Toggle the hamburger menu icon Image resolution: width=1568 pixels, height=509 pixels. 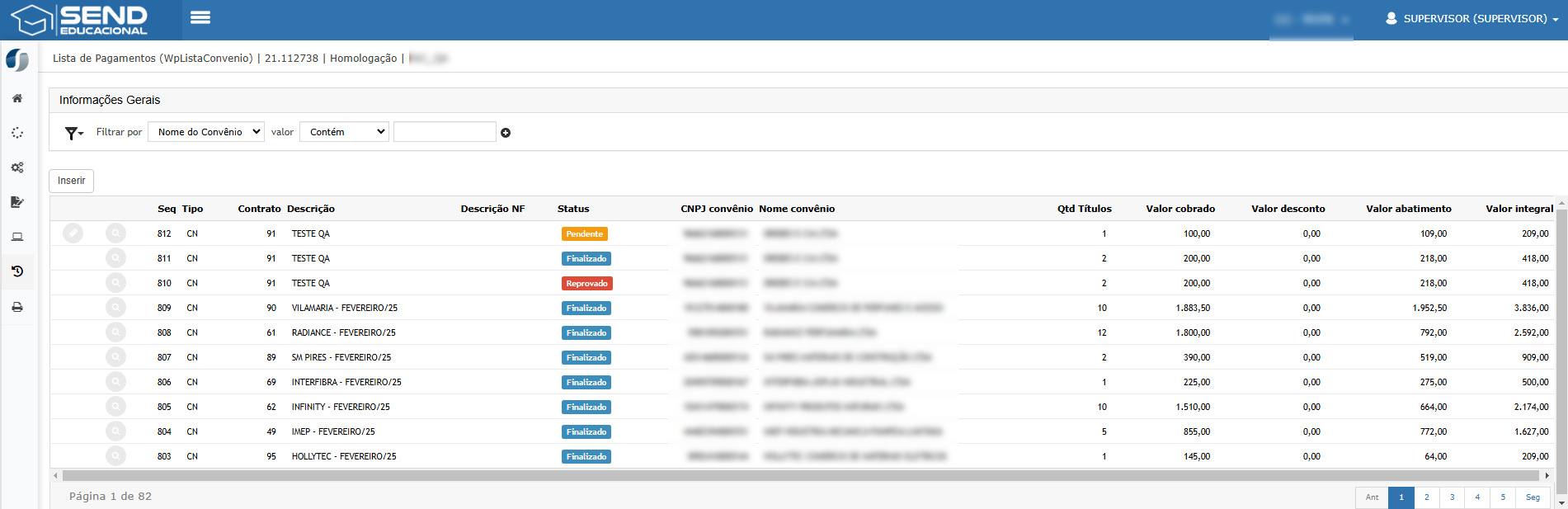(x=200, y=17)
